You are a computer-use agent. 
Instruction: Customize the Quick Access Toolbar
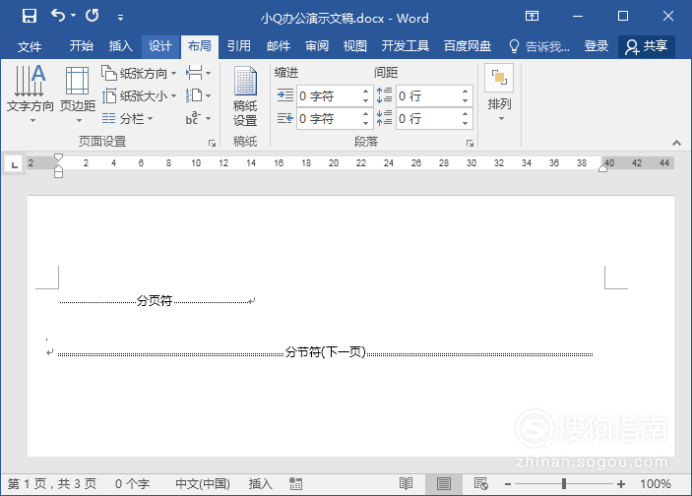coord(120,18)
